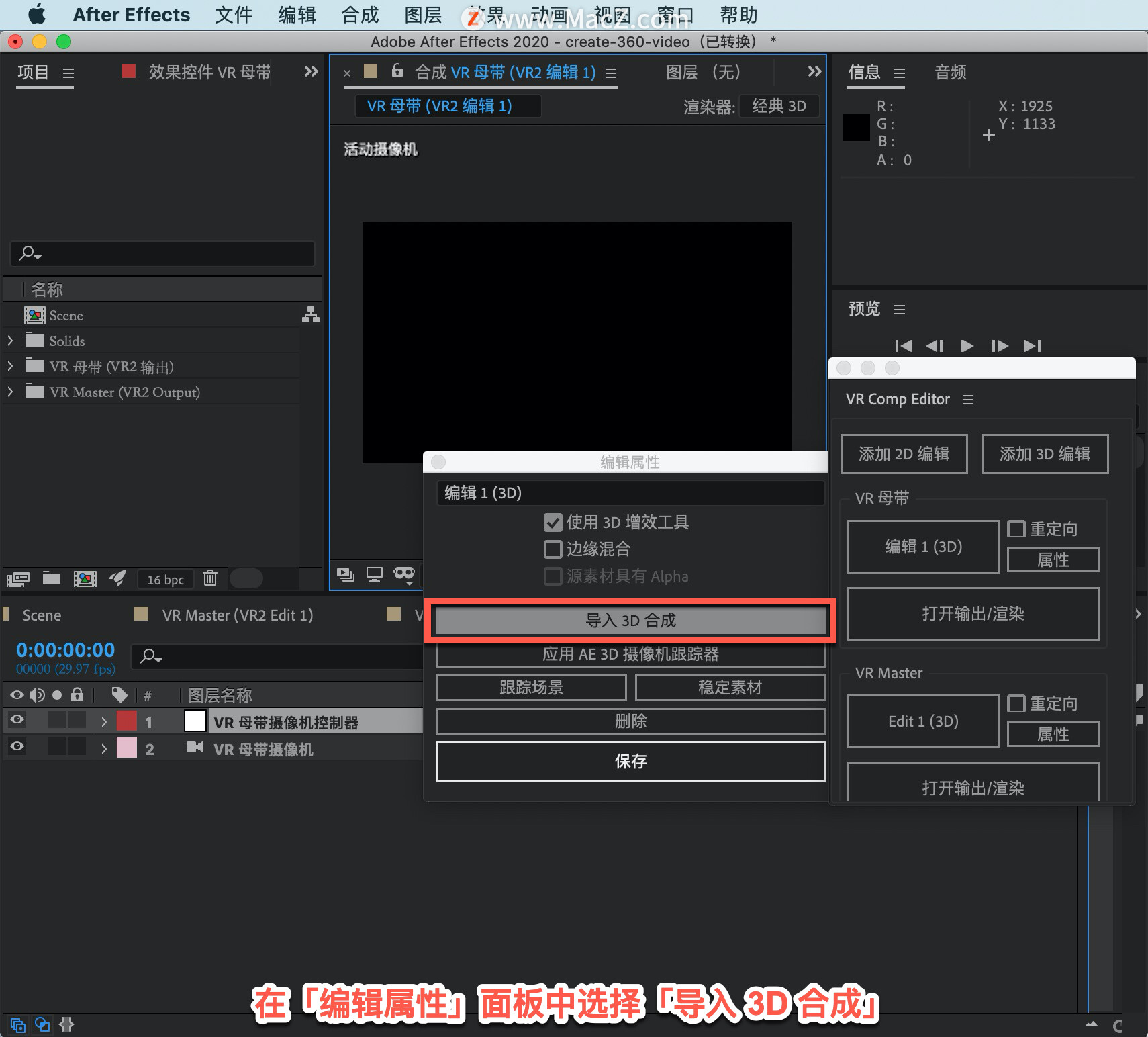Open 文件 menu

(234, 15)
